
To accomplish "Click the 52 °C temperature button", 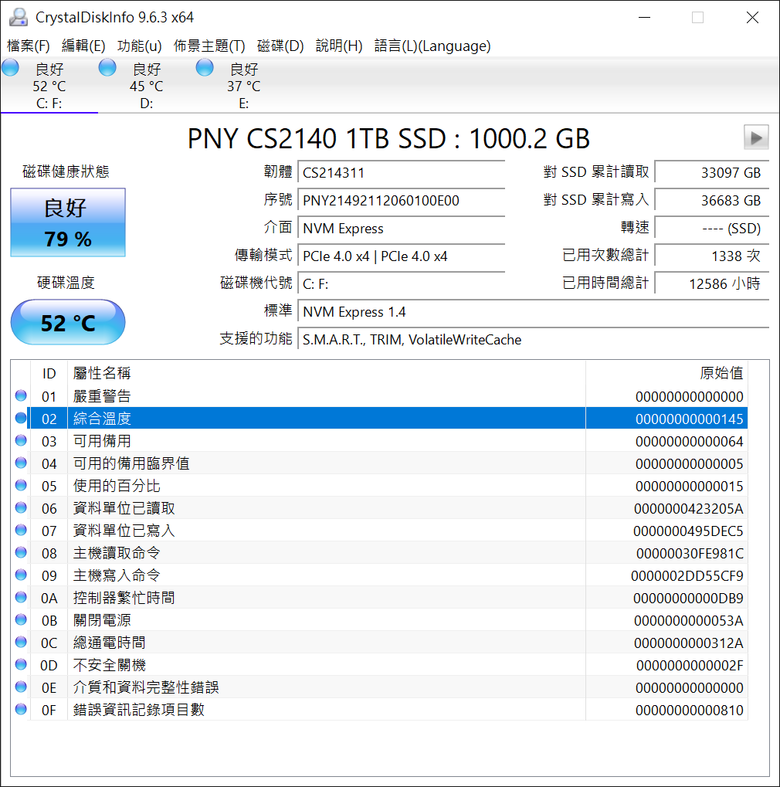I will (x=68, y=322).
